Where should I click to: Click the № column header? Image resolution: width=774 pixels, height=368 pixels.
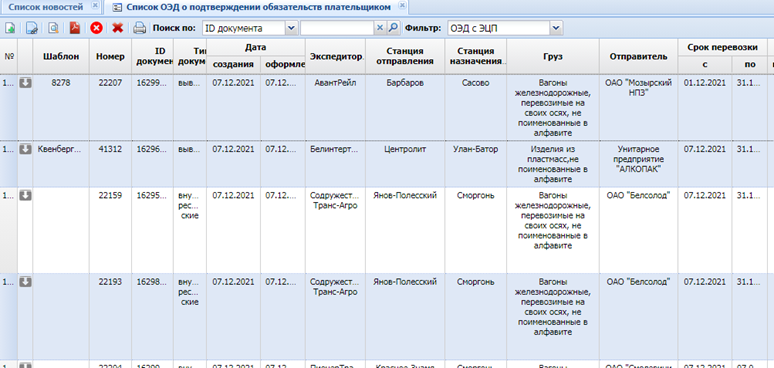tap(9, 56)
